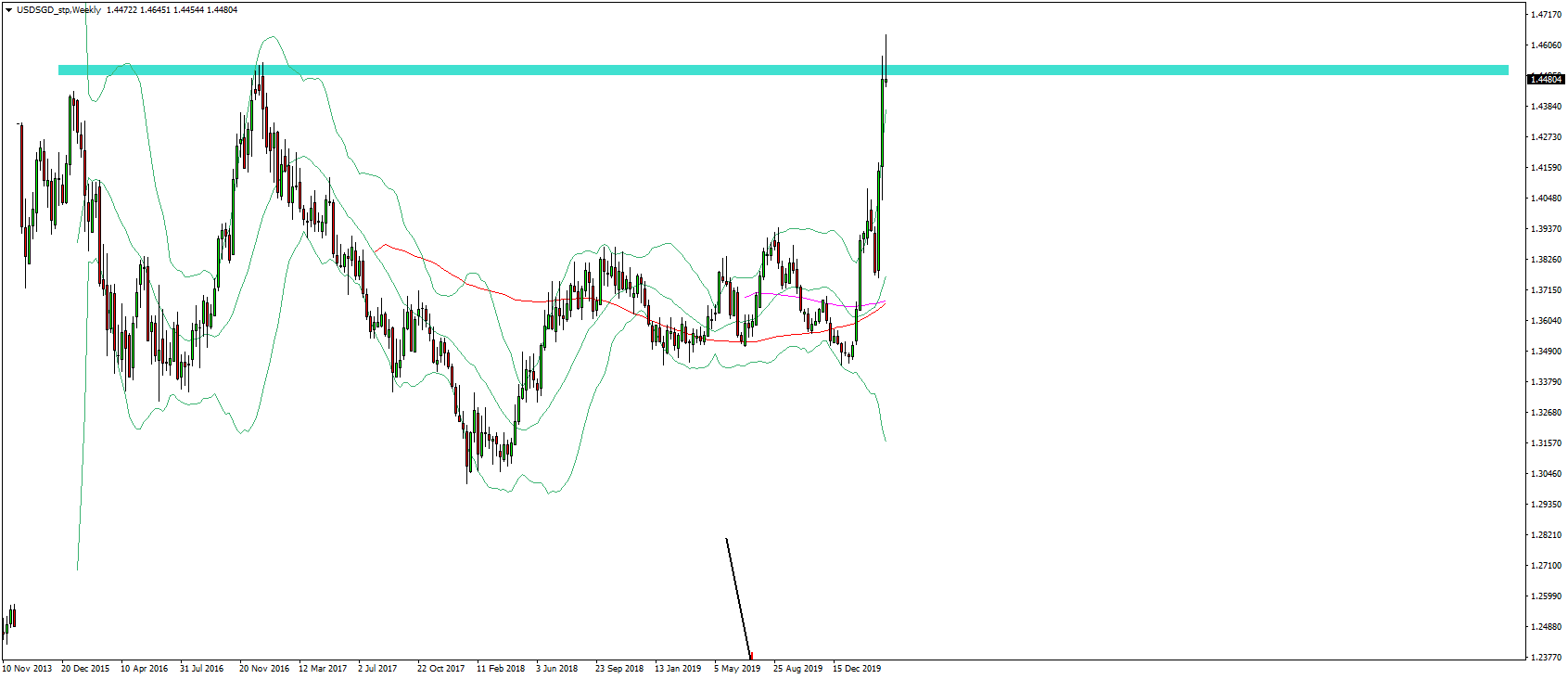Click the isolated candles above 10 Nov 2013

(9, 623)
